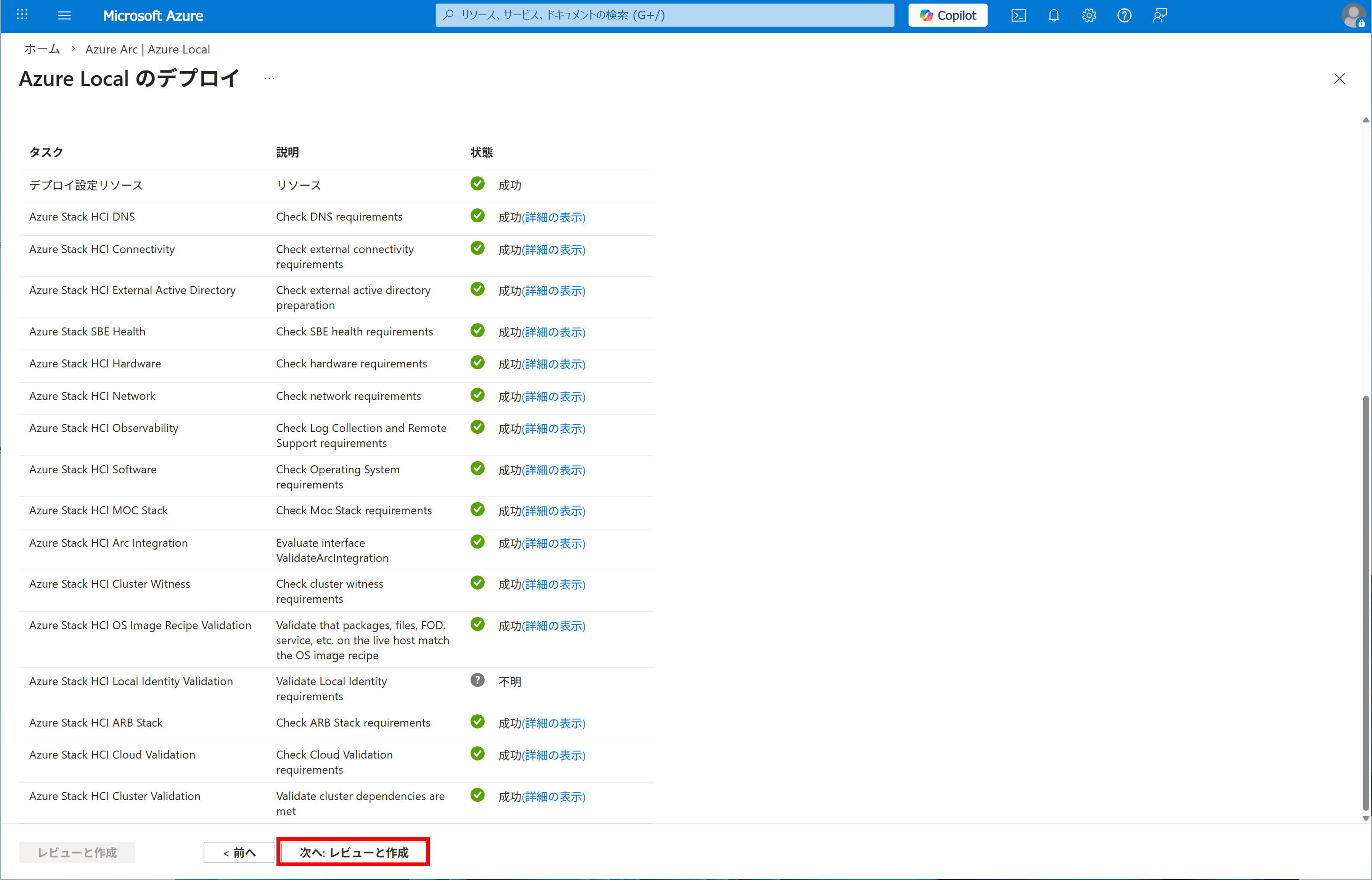Open the apps grid launcher icon

click(x=22, y=15)
